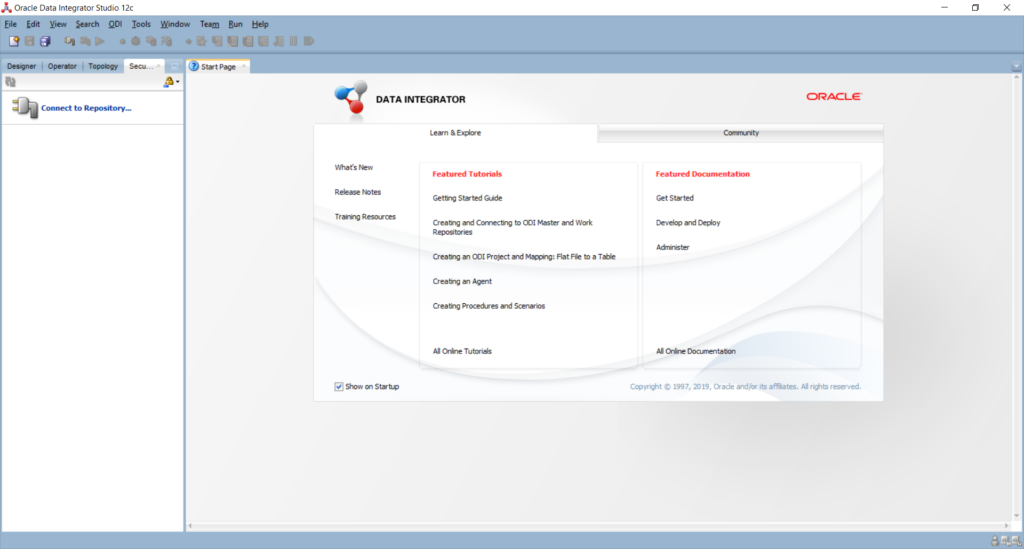
Task: Select the Learn & Explore tab
Action: coord(455,133)
